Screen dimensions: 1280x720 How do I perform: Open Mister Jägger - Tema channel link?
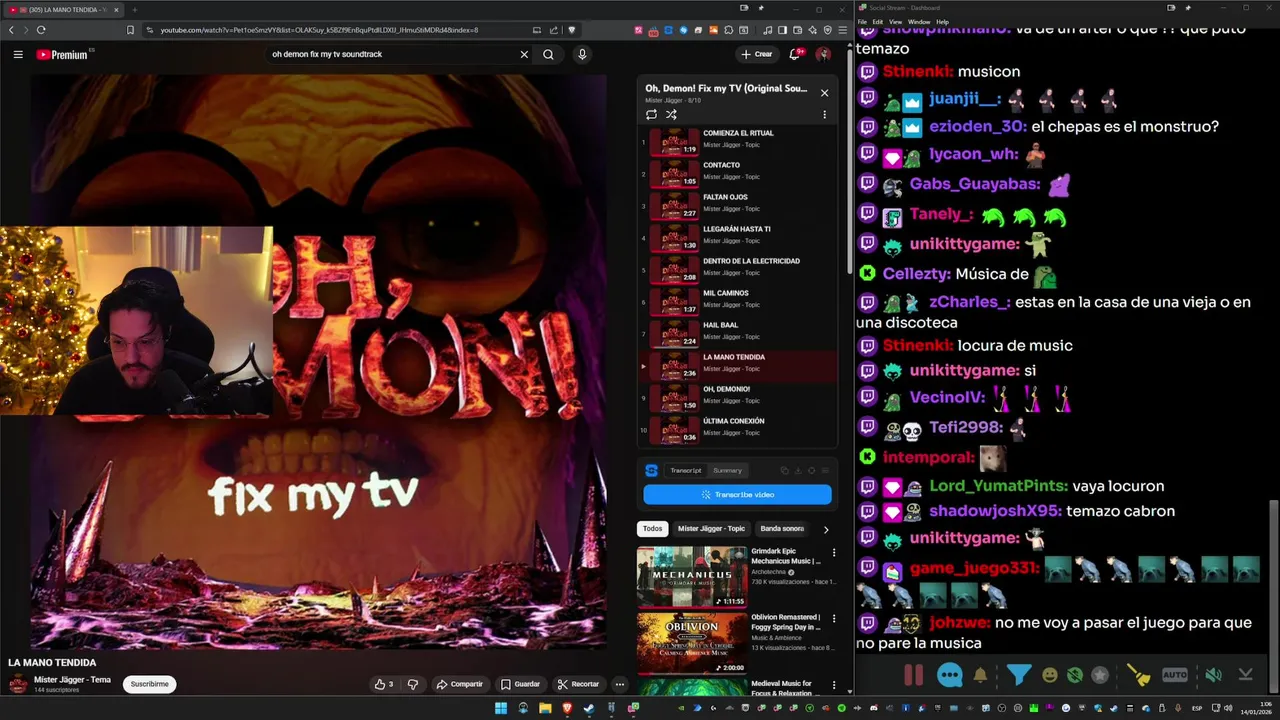pyautogui.click(x=72, y=680)
